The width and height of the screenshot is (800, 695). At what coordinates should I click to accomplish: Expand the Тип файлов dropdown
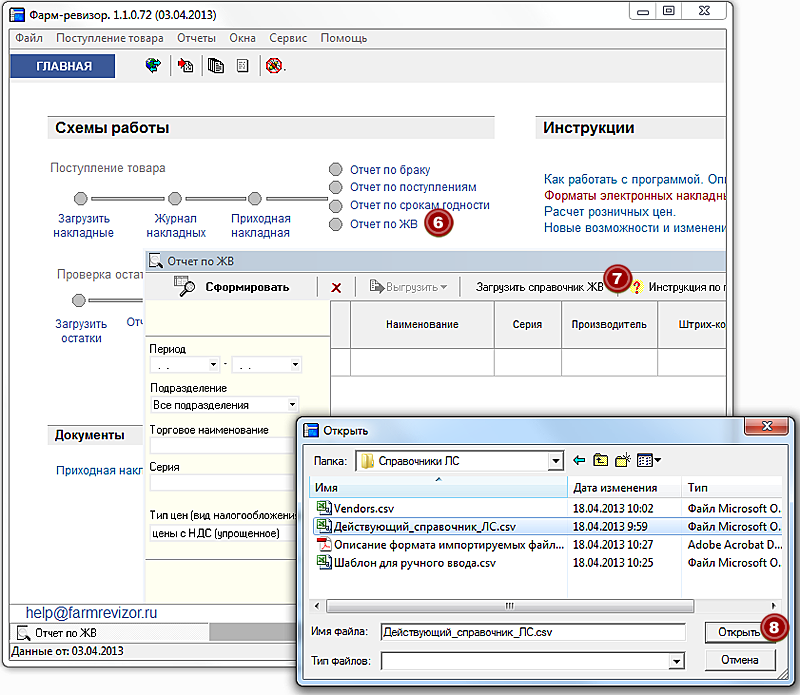coord(676,661)
